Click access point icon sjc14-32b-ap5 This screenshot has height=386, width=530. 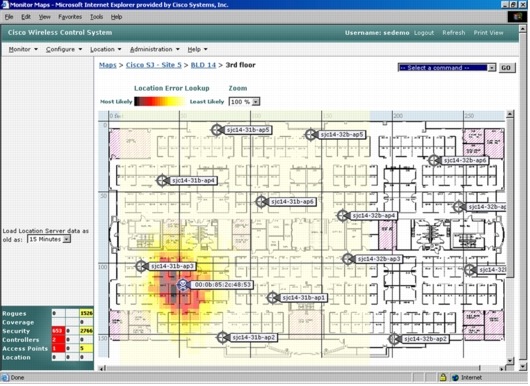tap(310, 135)
